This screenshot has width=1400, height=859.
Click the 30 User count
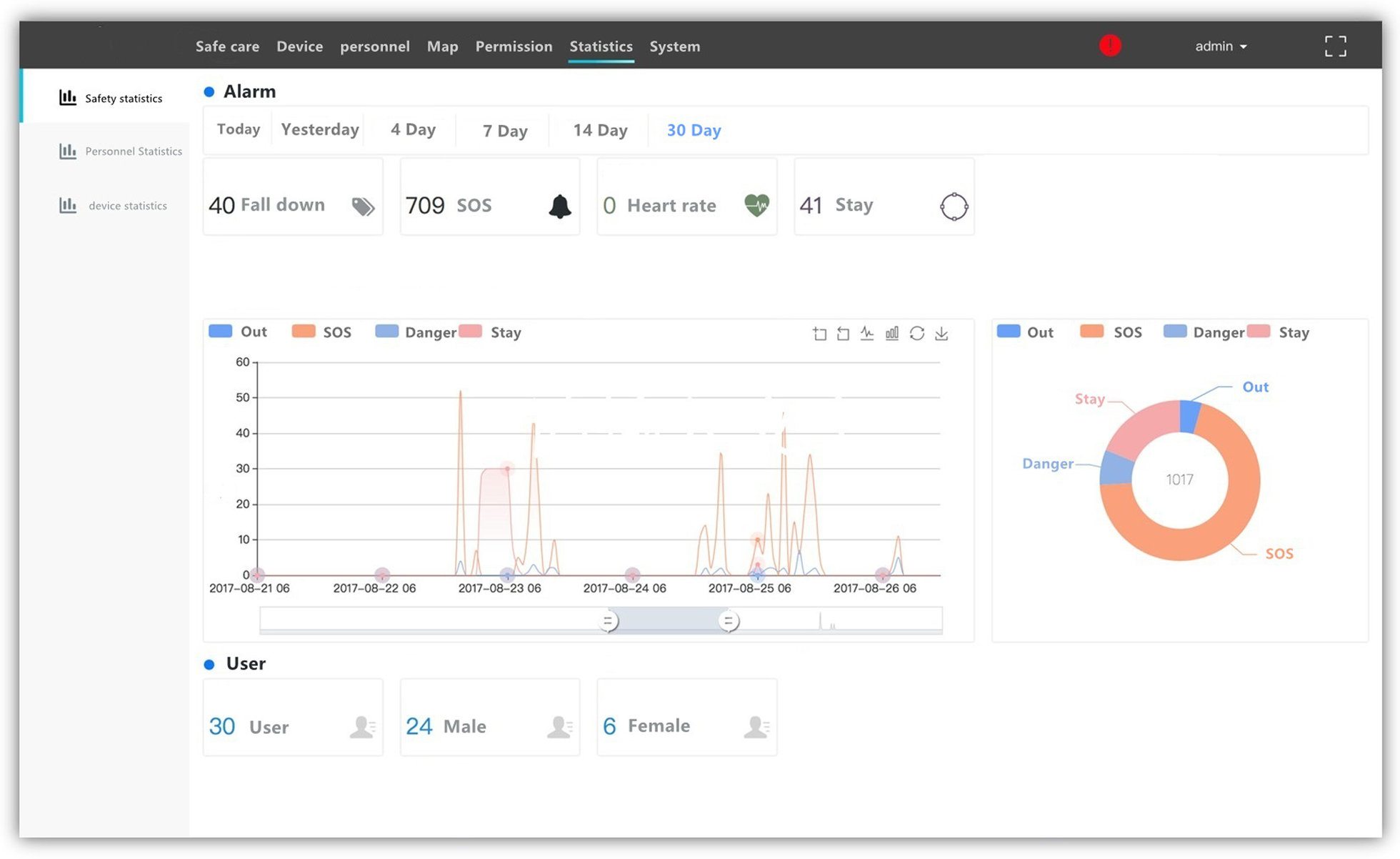coord(222,727)
